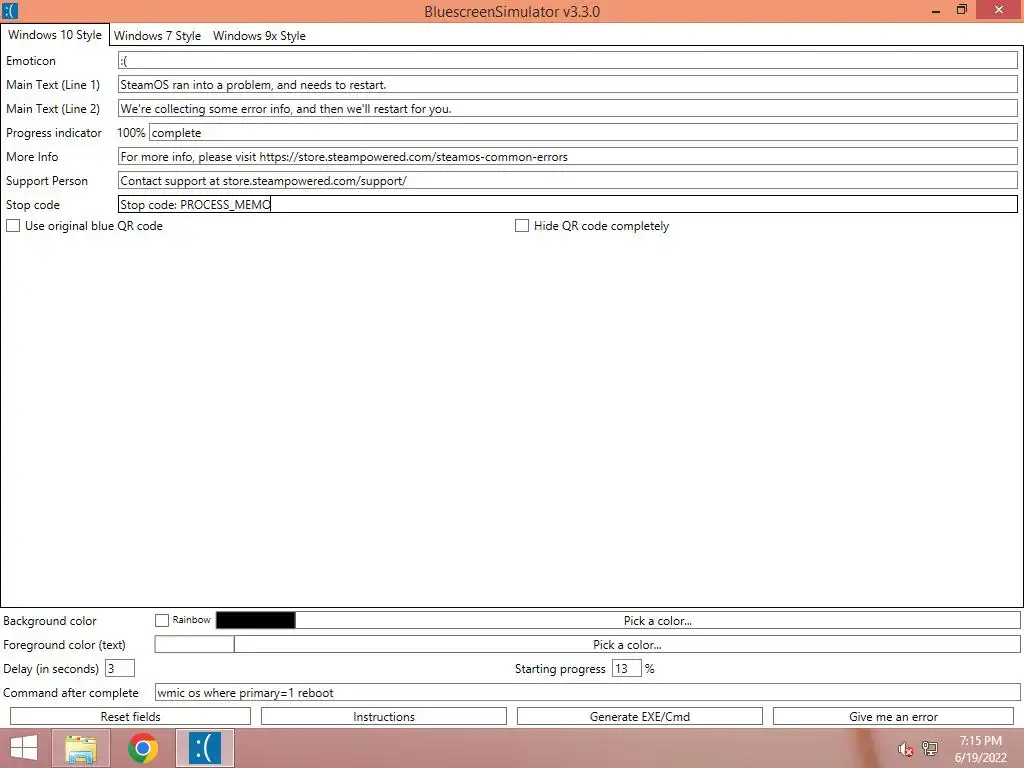
Task: Click into the Main Text Line 1 field
Action: point(568,85)
